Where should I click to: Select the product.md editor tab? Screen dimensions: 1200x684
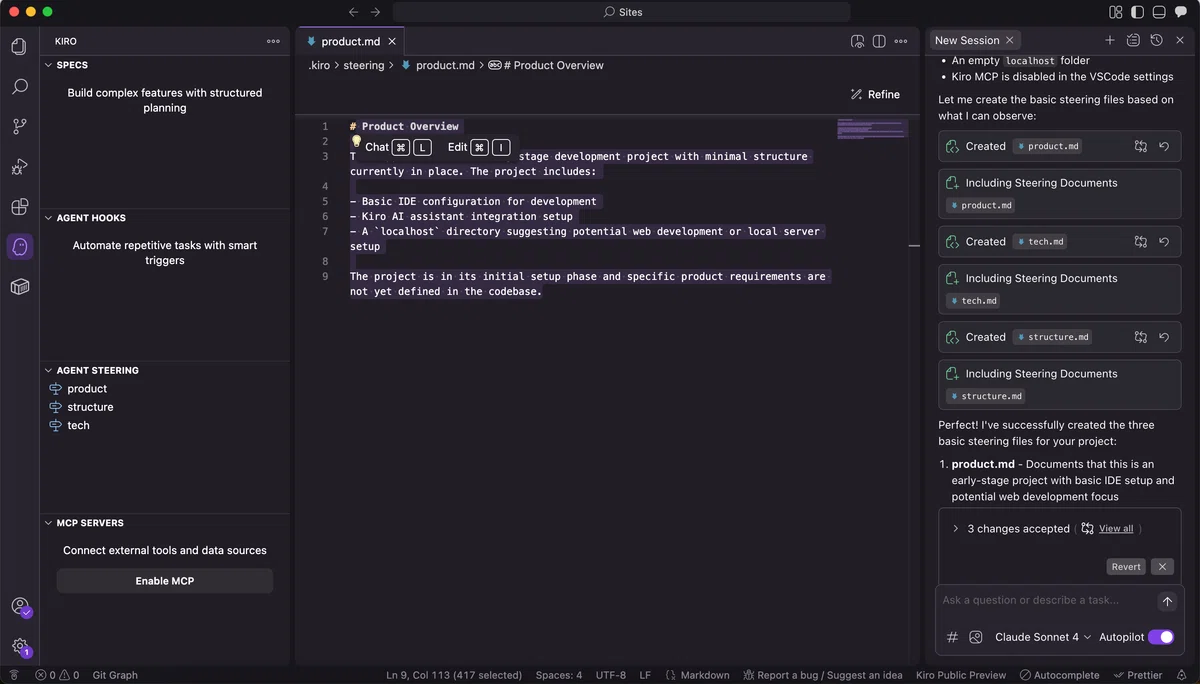pyautogui.click(x=350, y=41)
